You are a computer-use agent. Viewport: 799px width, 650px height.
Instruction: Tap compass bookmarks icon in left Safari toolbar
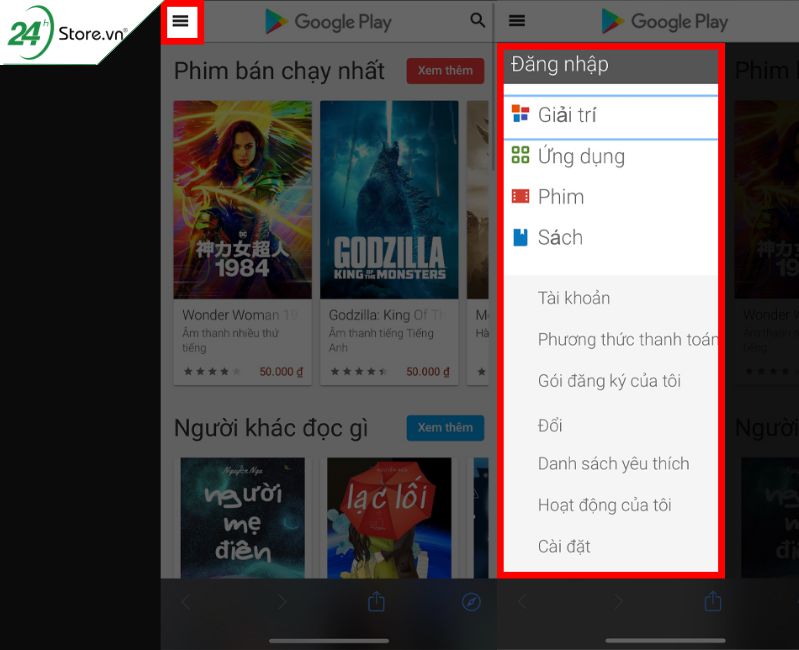tap(471, 602)
